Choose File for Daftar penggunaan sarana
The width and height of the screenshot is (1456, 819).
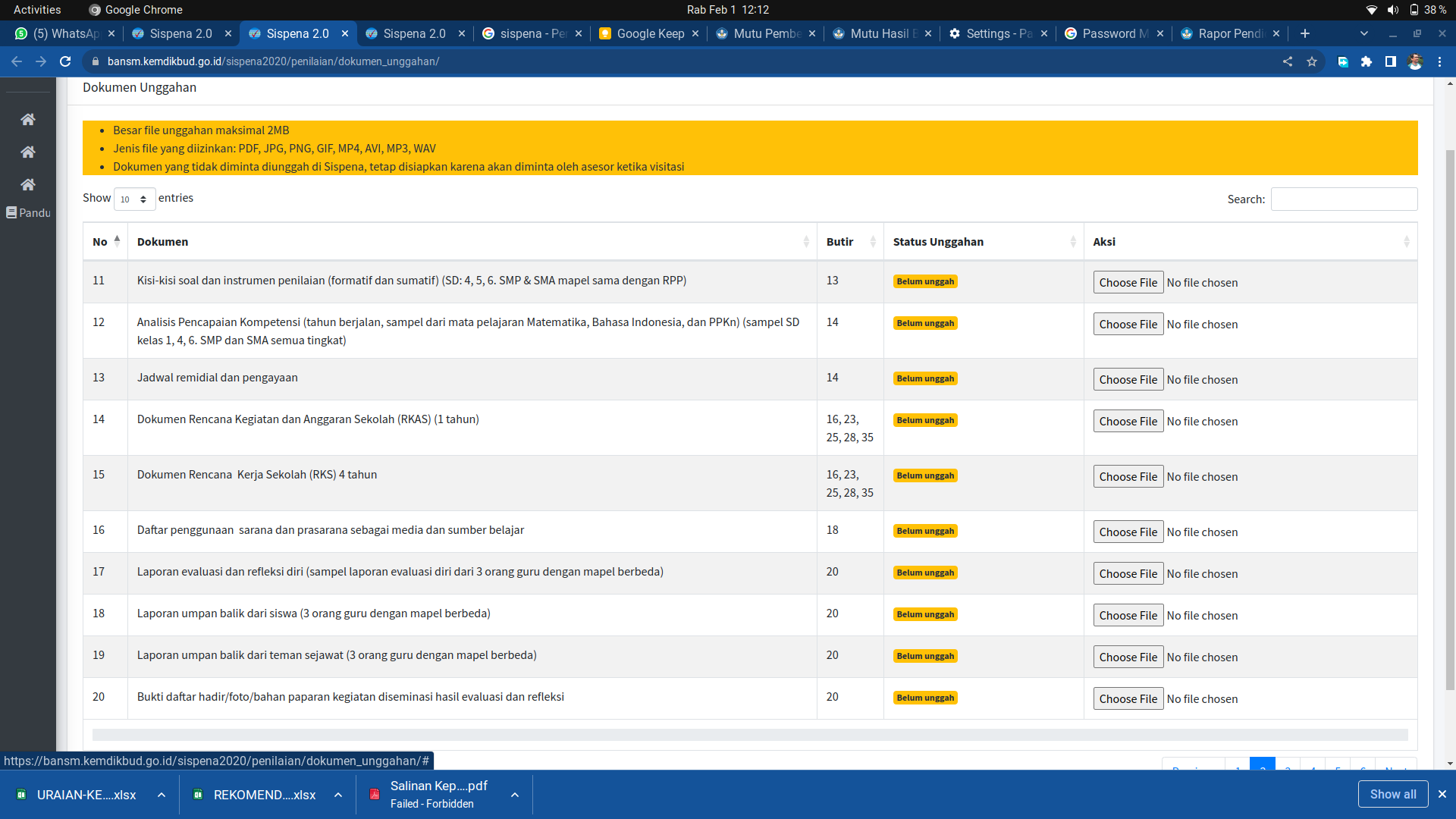(x=1128, y=532)
